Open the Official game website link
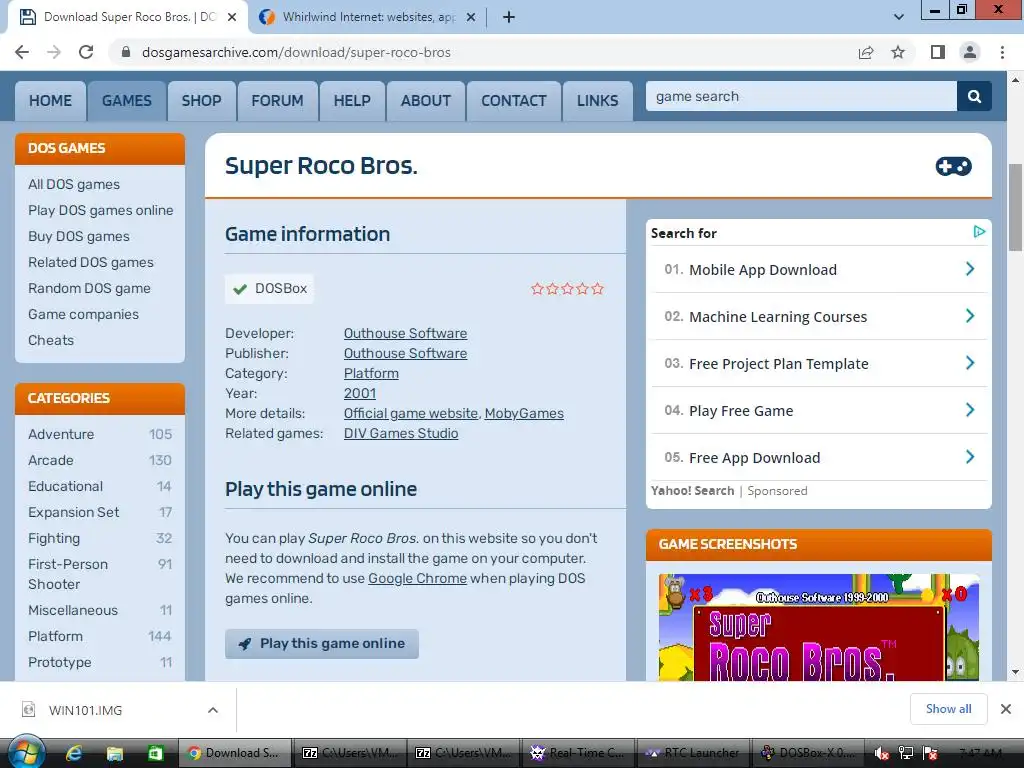 tap(411, 413)
